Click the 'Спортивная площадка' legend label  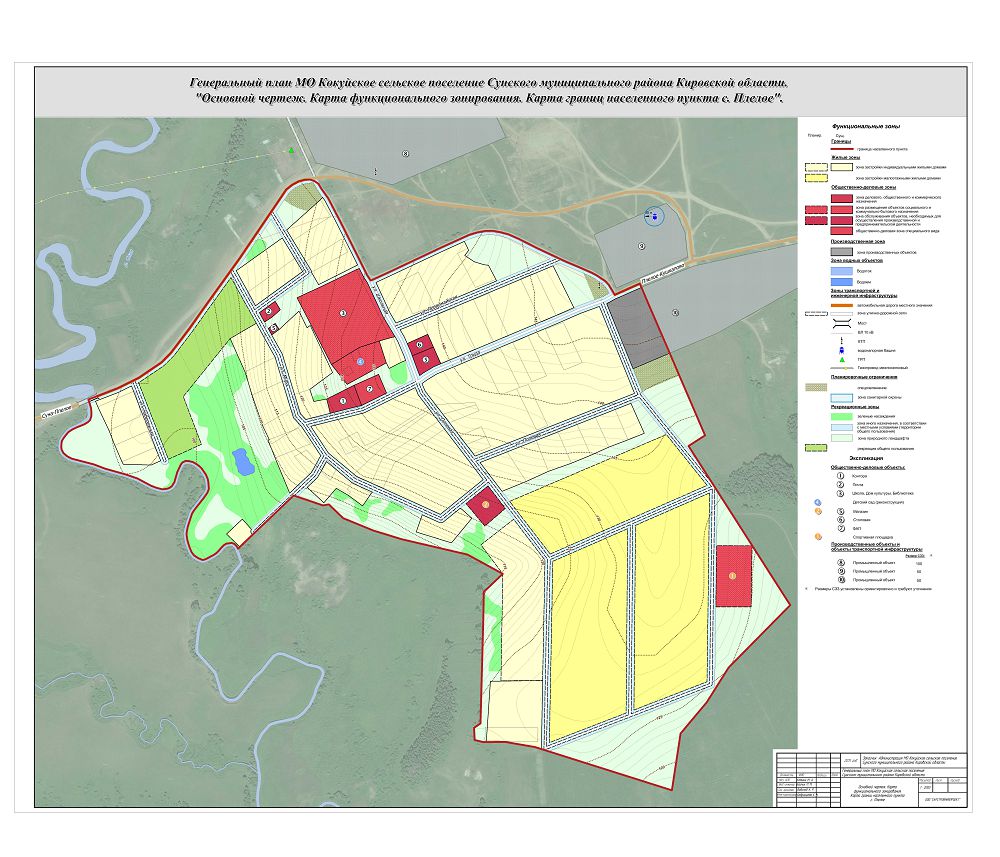coord(873,537)
